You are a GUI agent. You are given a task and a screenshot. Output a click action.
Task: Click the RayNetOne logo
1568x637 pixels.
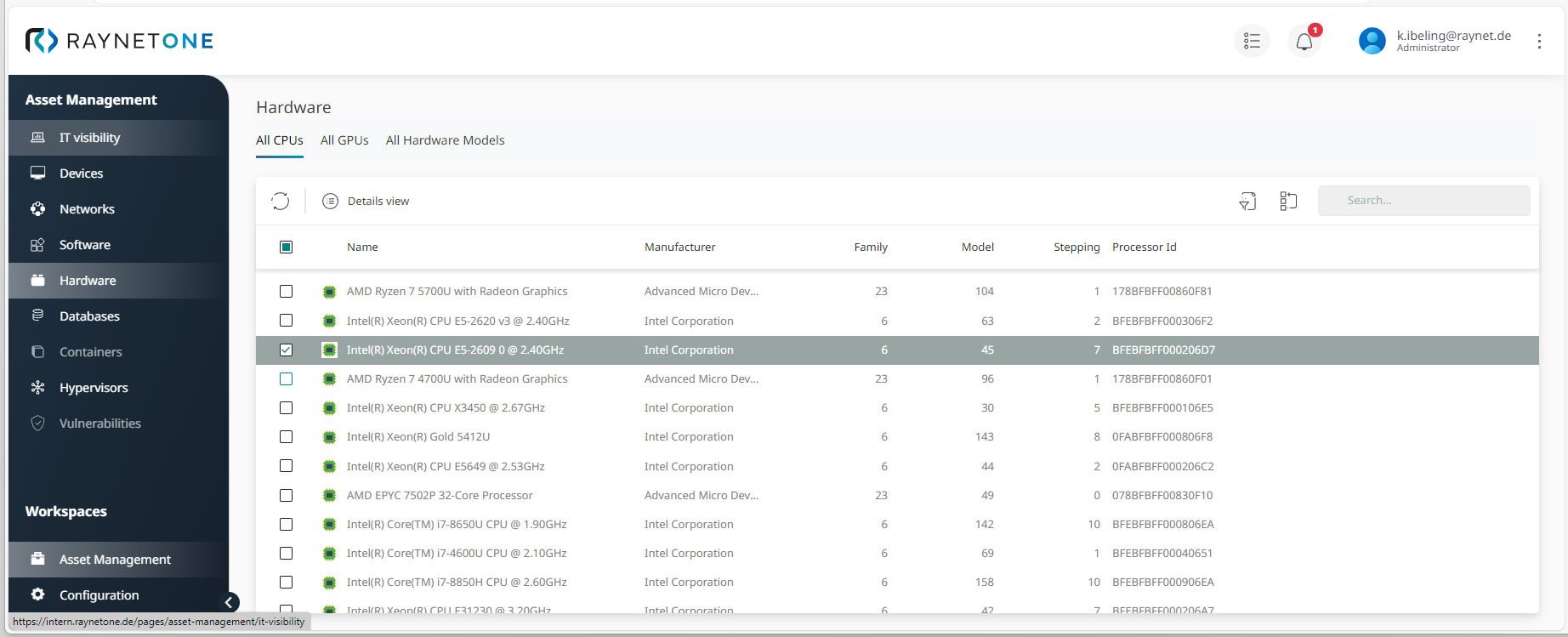click(x=119, y=41)
